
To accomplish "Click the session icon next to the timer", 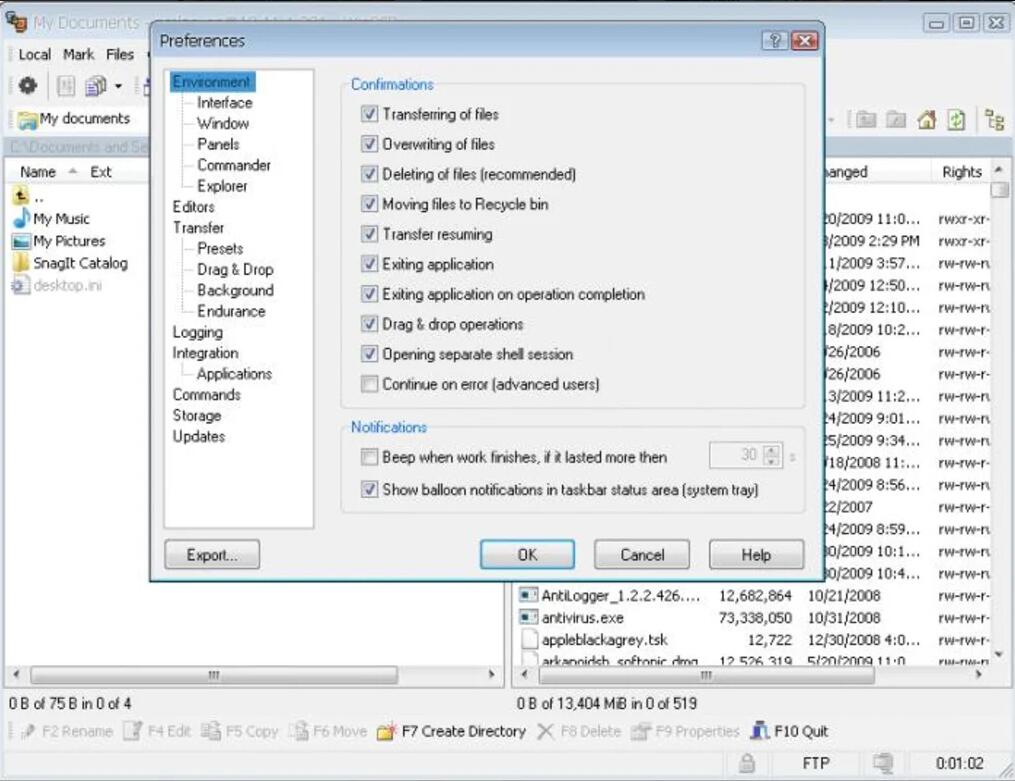I will pos(884,763).
